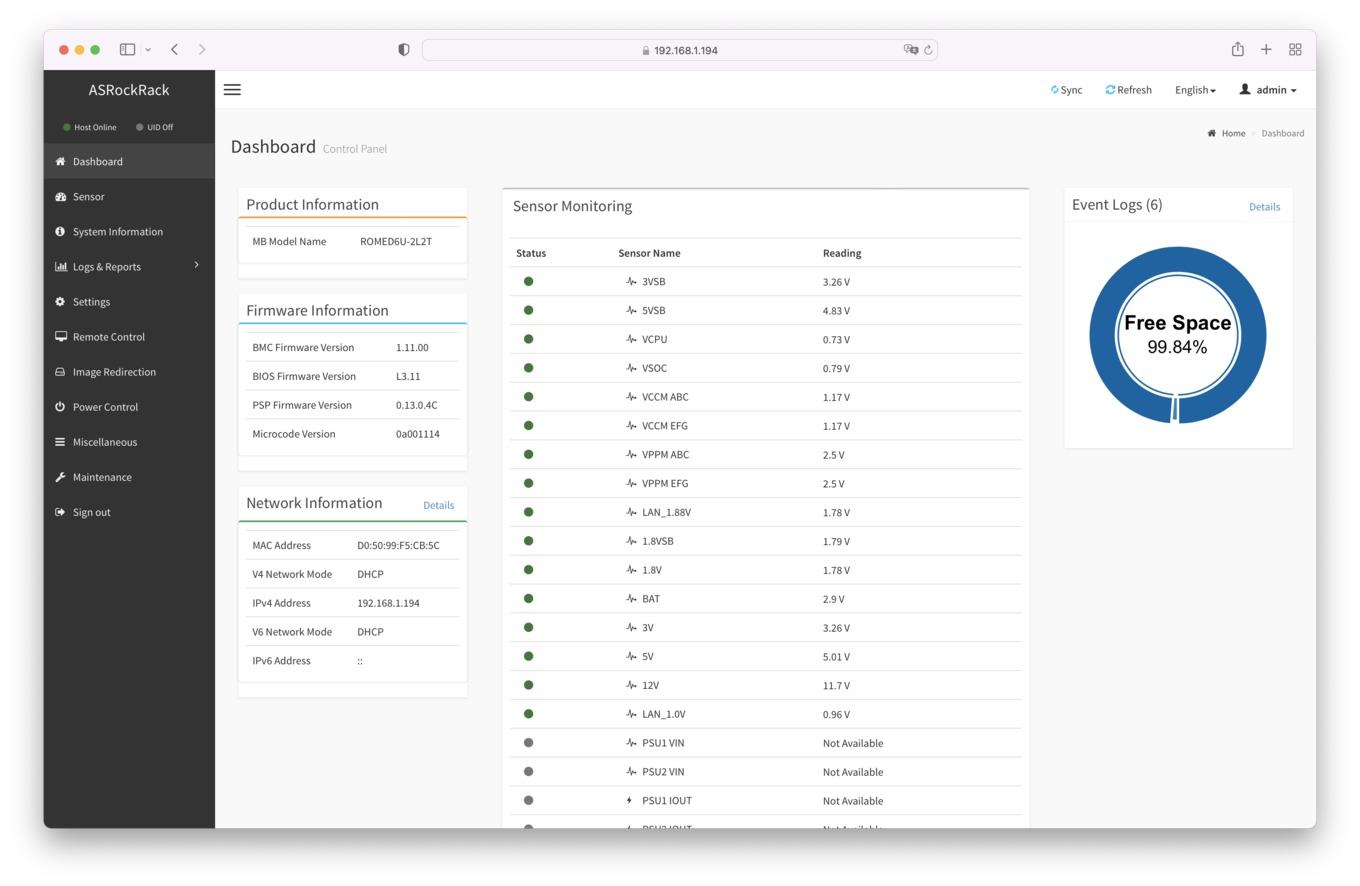The image size is (1360, 886).
Task: Click the translate icon in address bar
Action: pyautogui.click(x=910, y=50)
